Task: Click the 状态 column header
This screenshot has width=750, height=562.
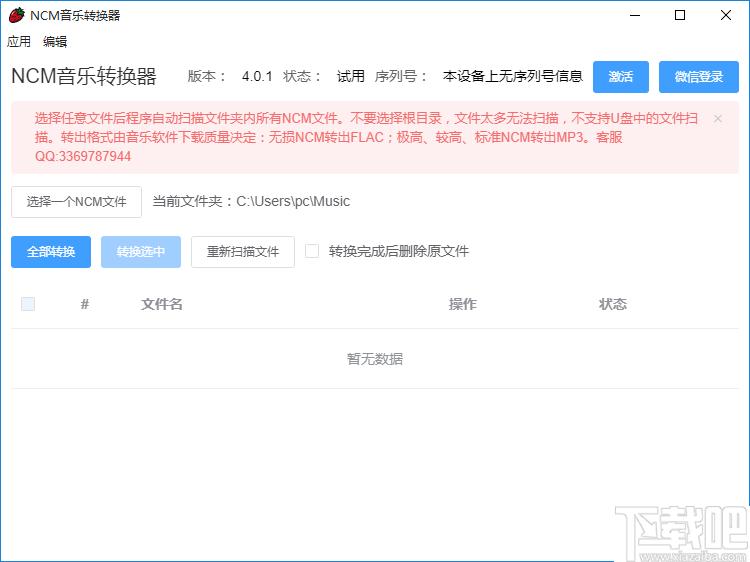Action: [x=613, y=304]
